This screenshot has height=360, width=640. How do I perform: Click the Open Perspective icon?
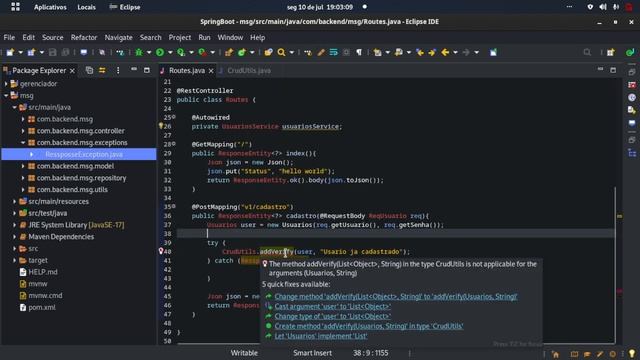611,52
